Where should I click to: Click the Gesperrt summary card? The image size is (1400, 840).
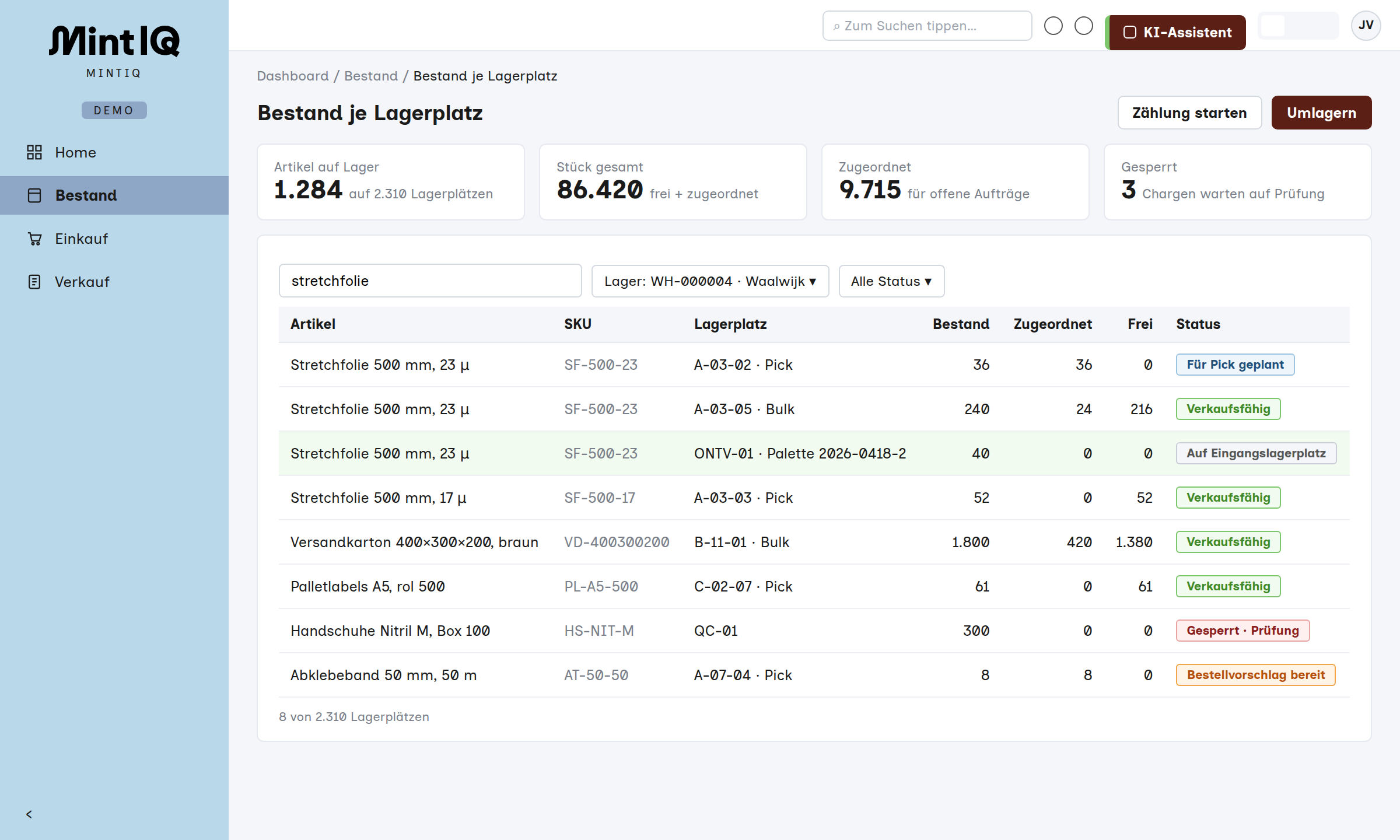pos(1238,182)
